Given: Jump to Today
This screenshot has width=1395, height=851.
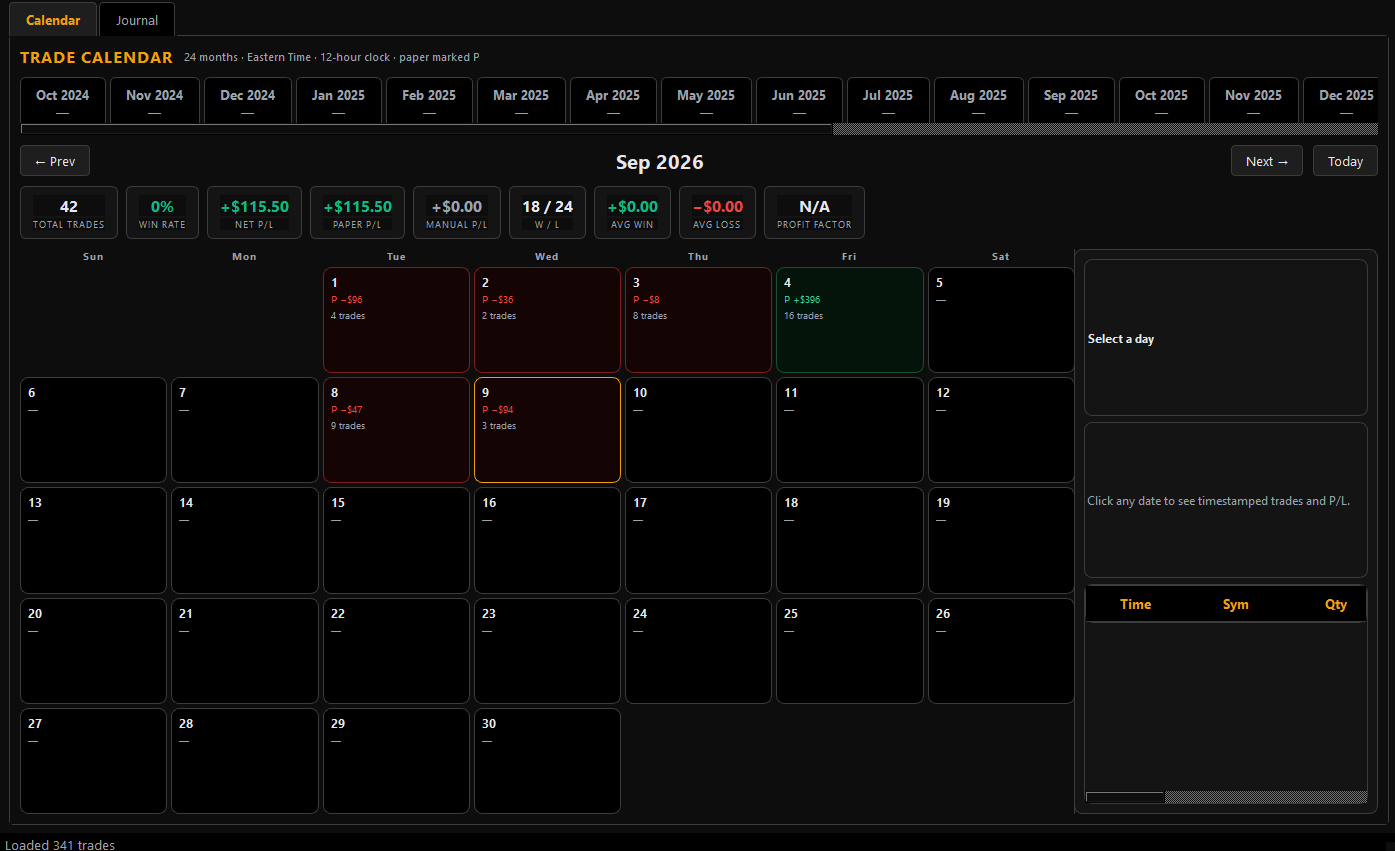Looking at the screenshot, I should [x=1345, y=161].
